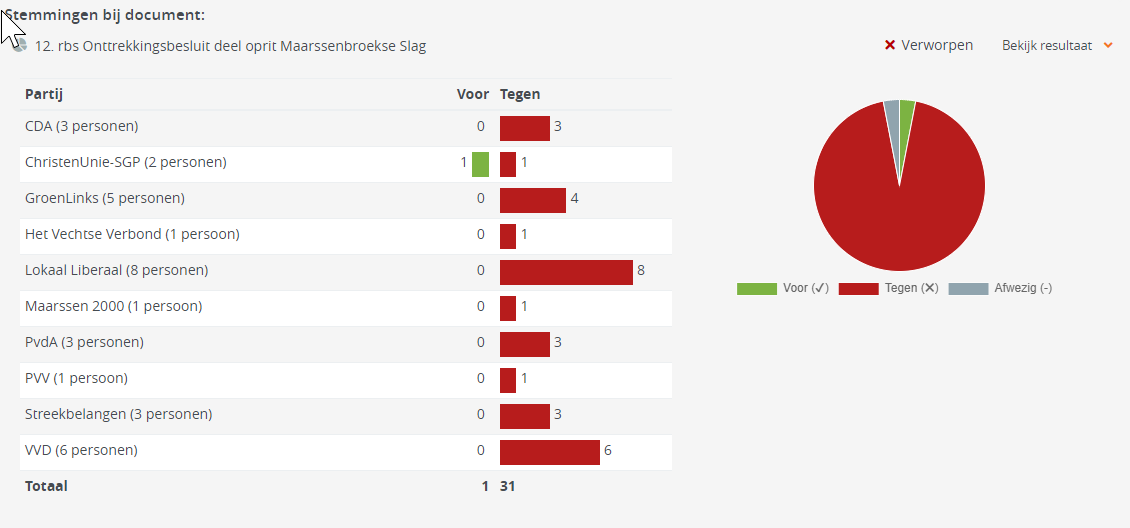The height and width of the screenshot is (528, 1130).
Task: Toggle the Tegen legend entry
Action: [889, 288]
